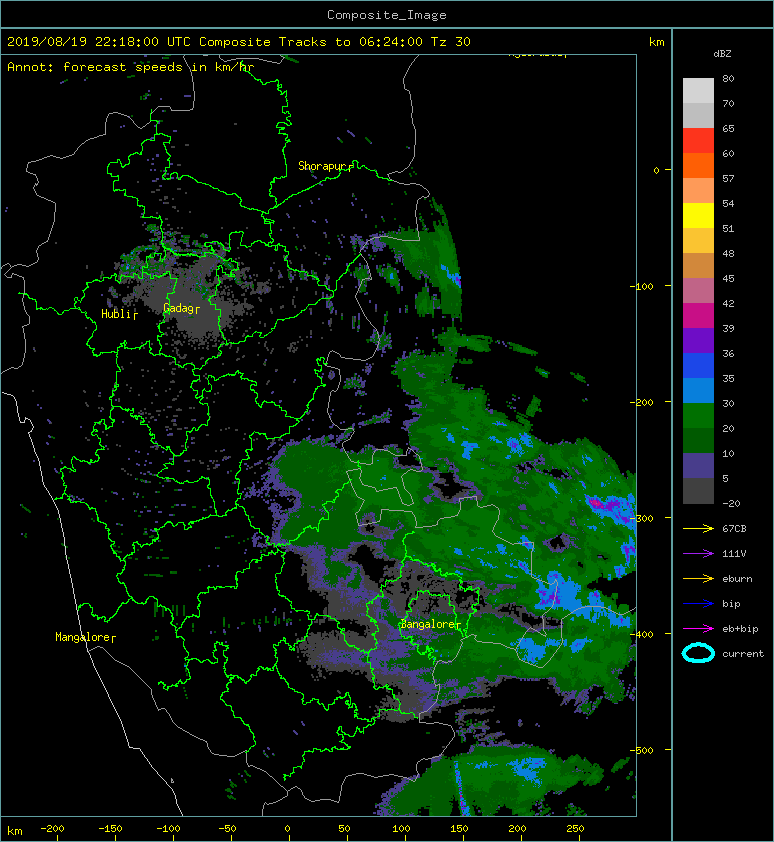Select the eburn legend label
Screen dimensions: 774x842
737,579
